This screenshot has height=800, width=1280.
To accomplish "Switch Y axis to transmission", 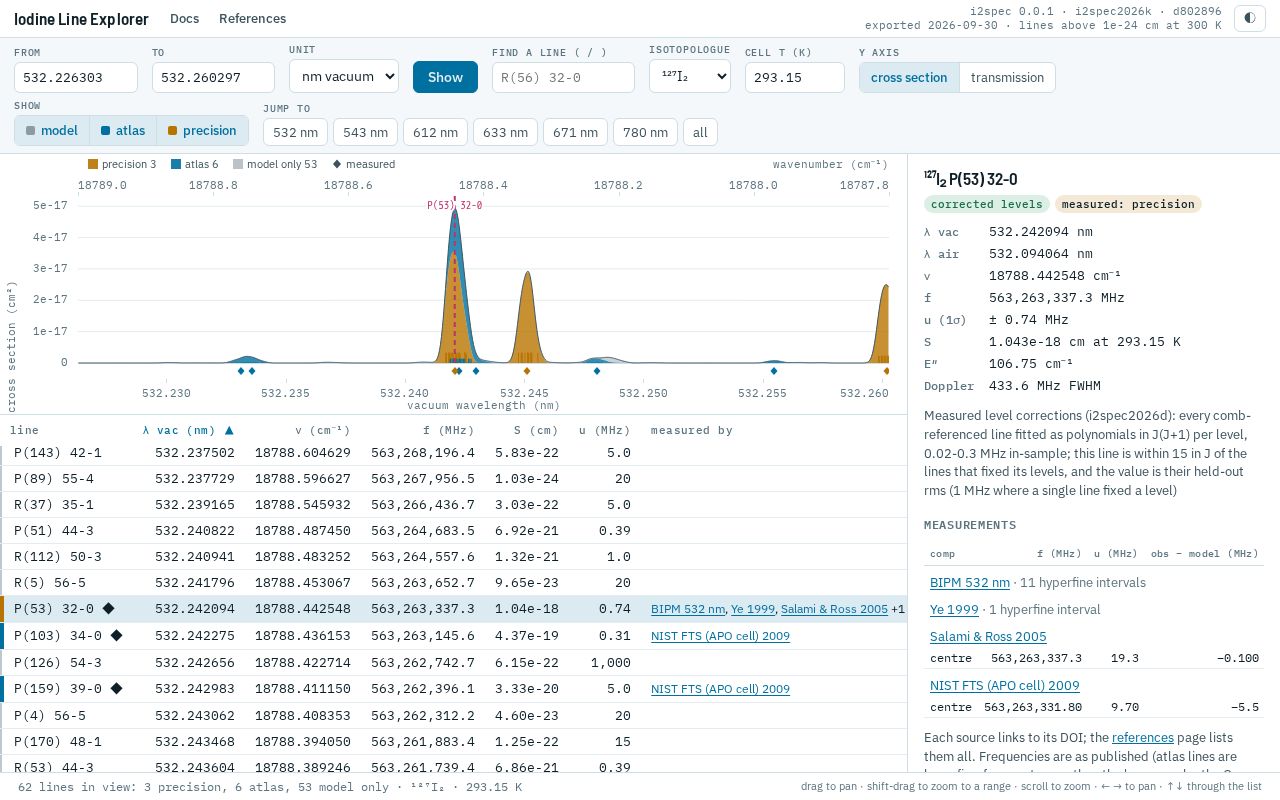I will [x=1007, y=77].
